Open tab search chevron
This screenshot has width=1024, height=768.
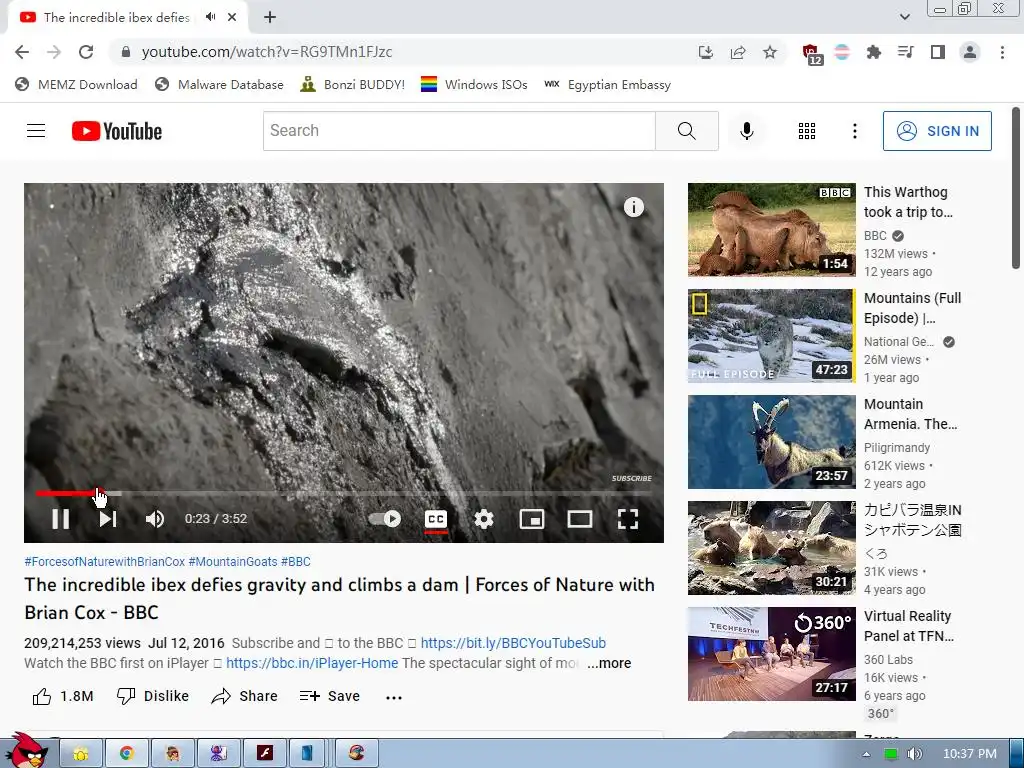coord(904,17)
